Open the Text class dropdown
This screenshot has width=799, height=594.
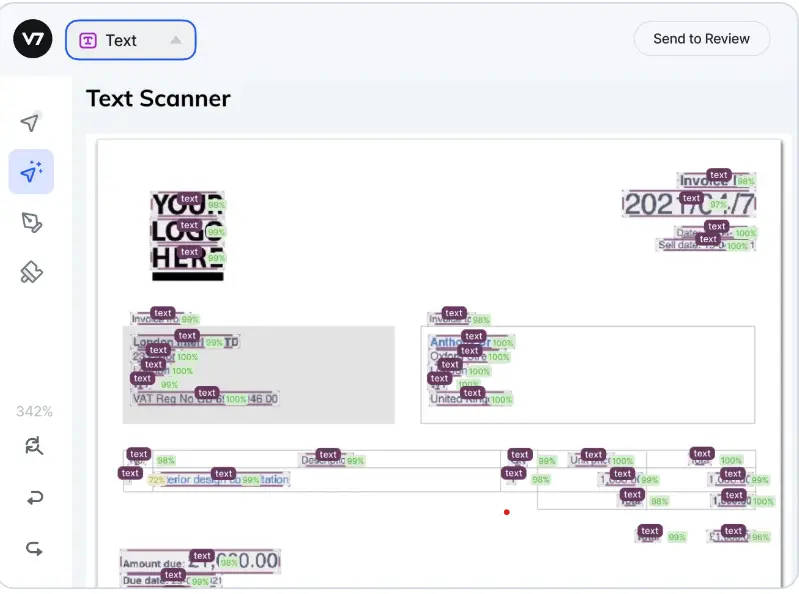[x=130, y=40]
